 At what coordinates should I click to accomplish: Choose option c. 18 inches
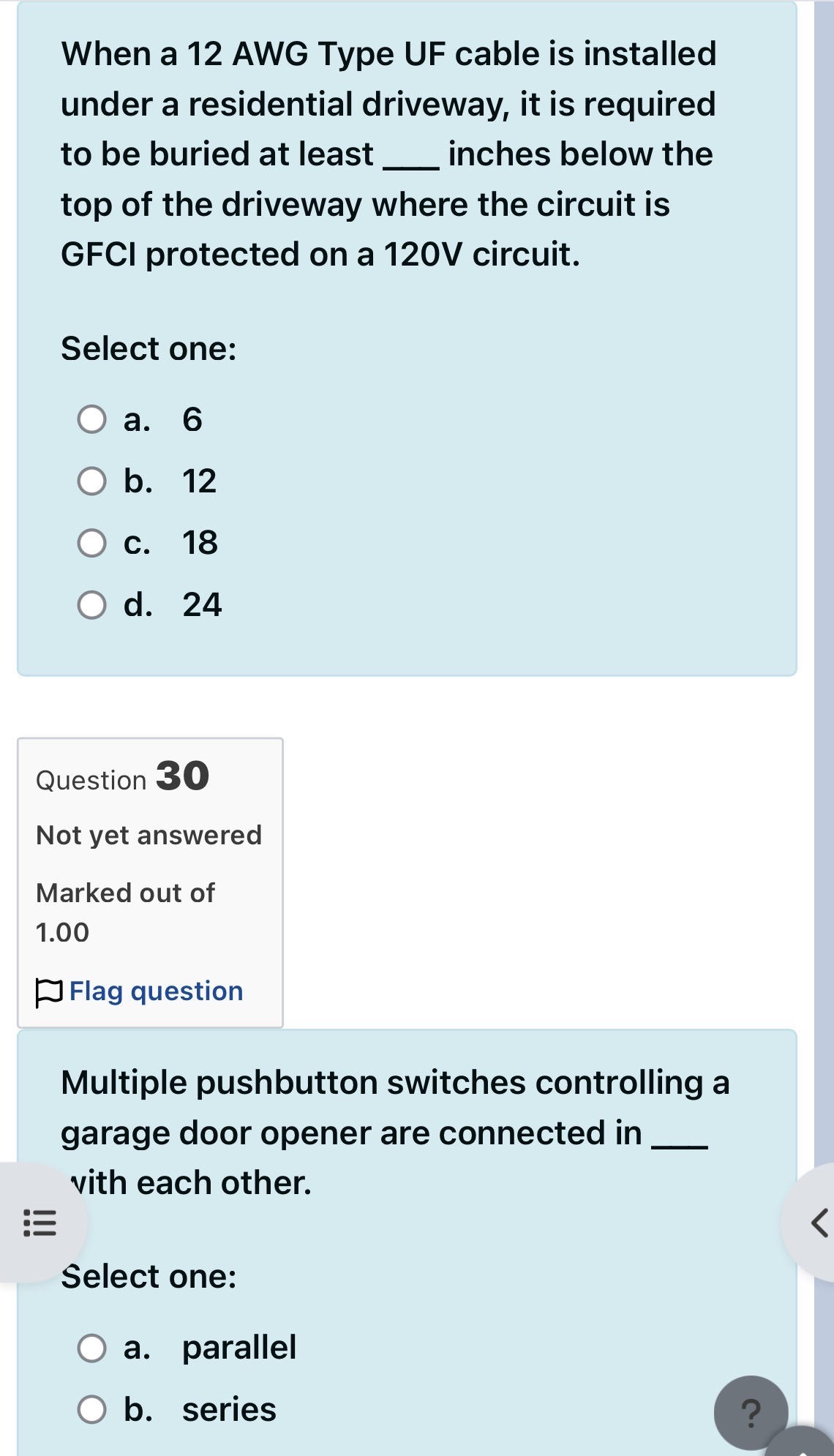point(92,544)
